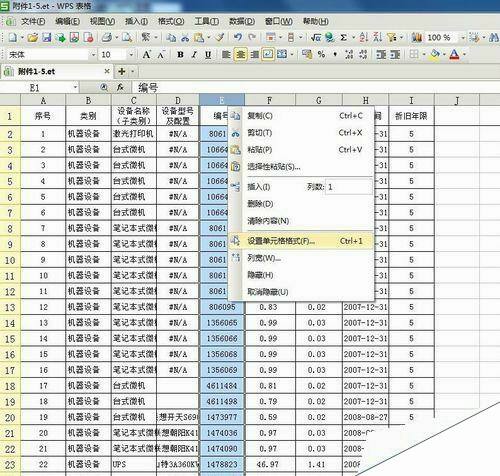Insert a formula with the square root icon
The image size is (500, 476).
coord(316,38)
